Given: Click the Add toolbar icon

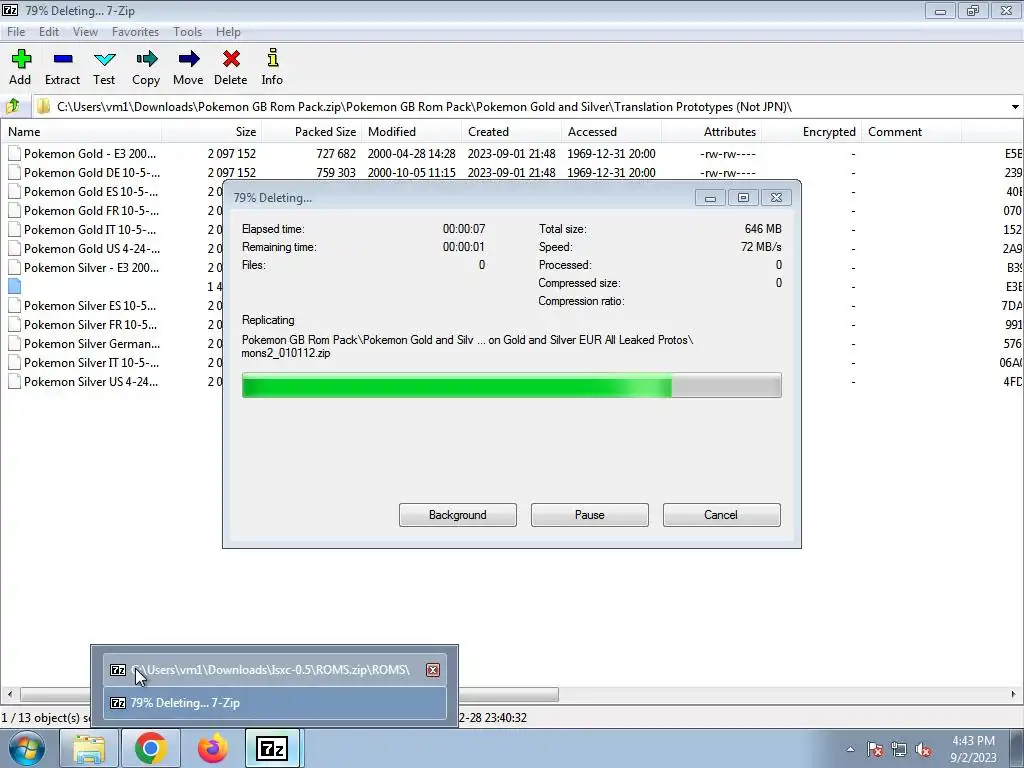Looking at the screenshot, I should pyautogui.click(x=20, y=67).
